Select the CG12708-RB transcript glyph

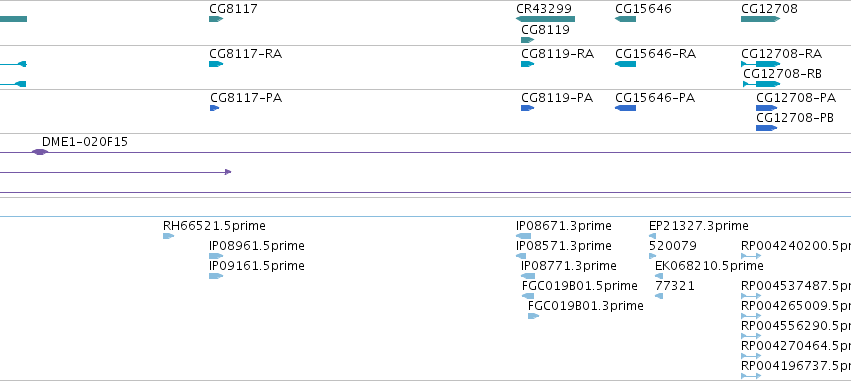761,84
